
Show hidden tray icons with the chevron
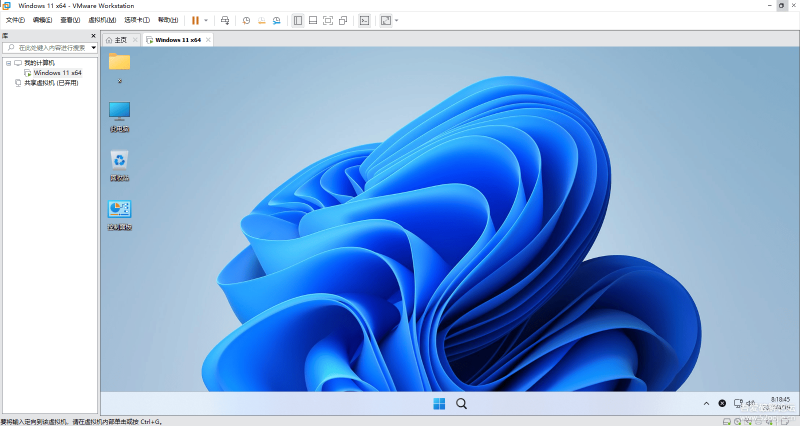[x=706, y=403]
